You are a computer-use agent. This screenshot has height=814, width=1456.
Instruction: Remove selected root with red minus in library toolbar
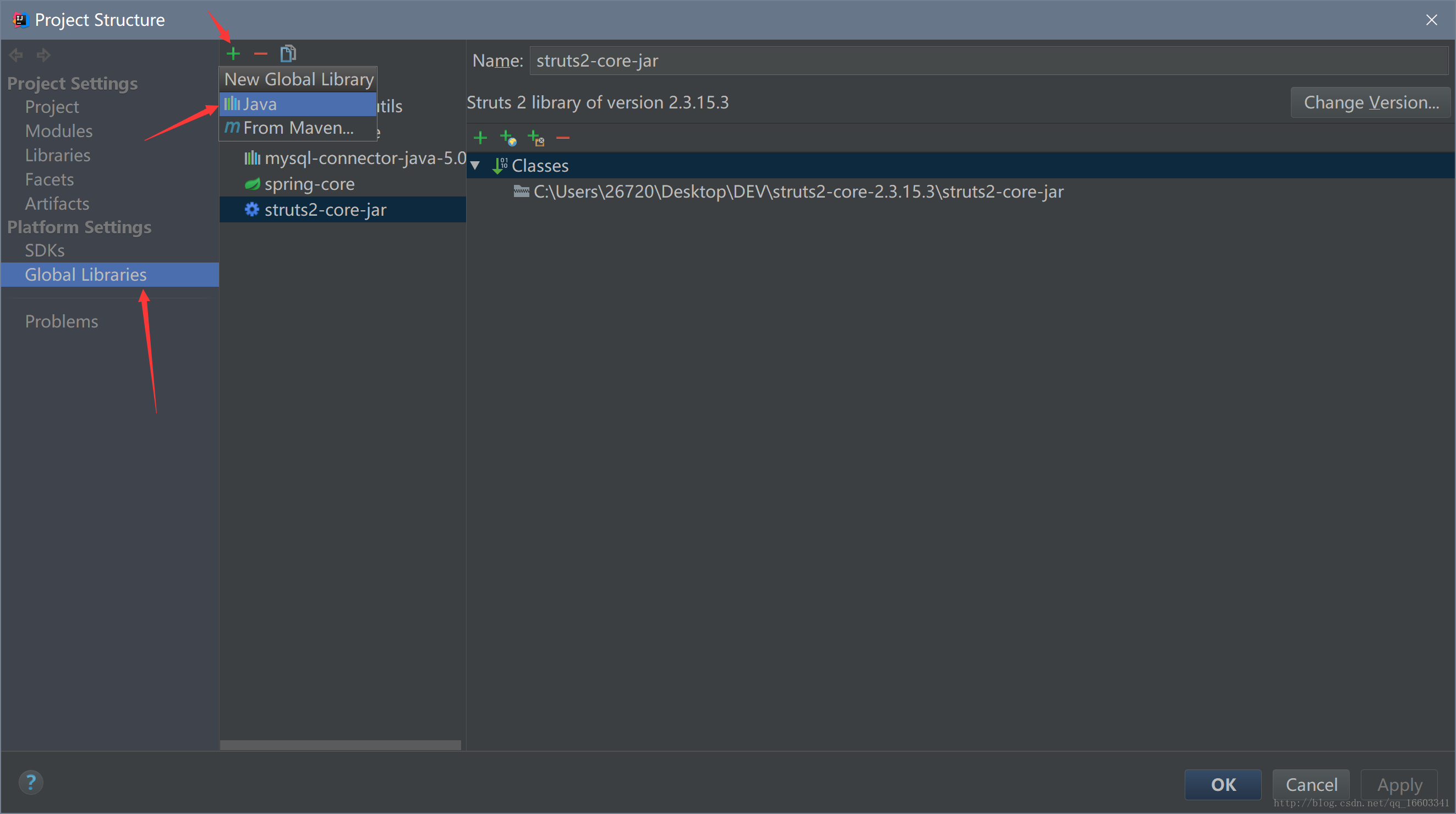563,138
